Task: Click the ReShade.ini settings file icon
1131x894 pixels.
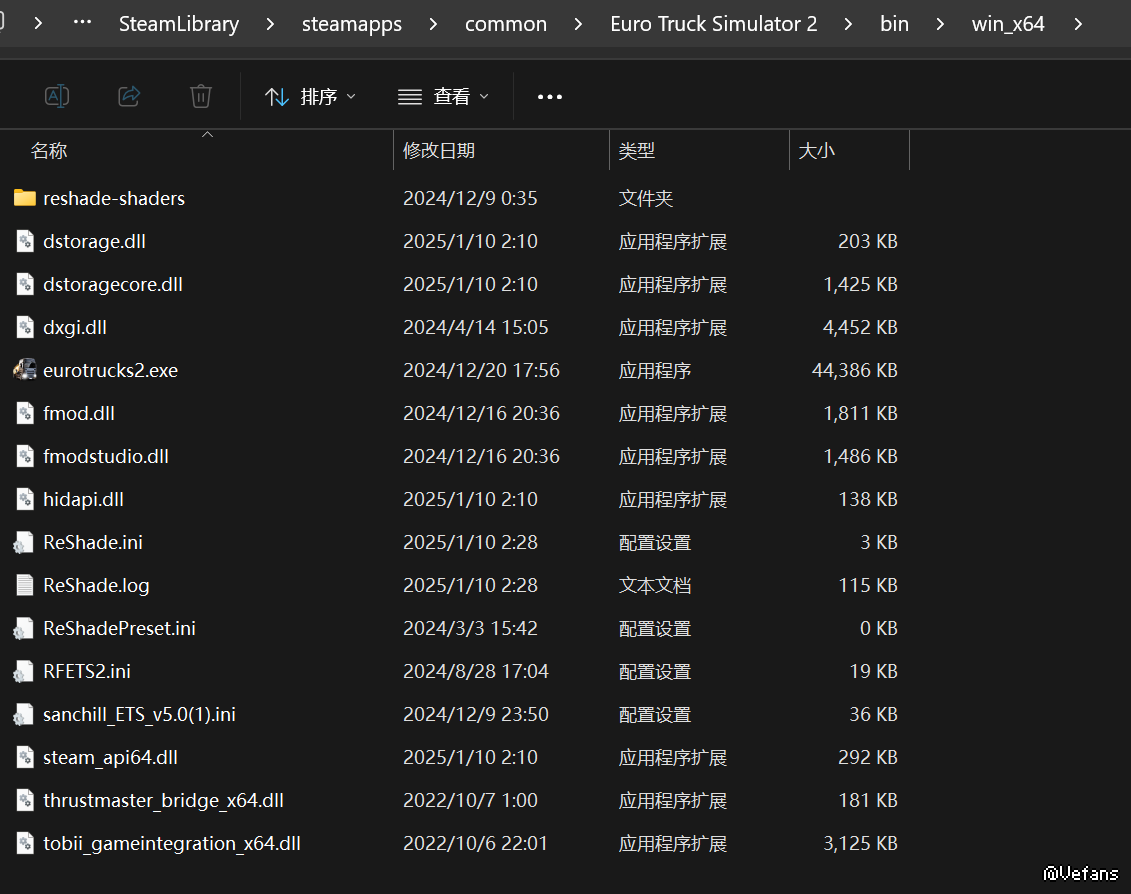Action: point(25,542)
